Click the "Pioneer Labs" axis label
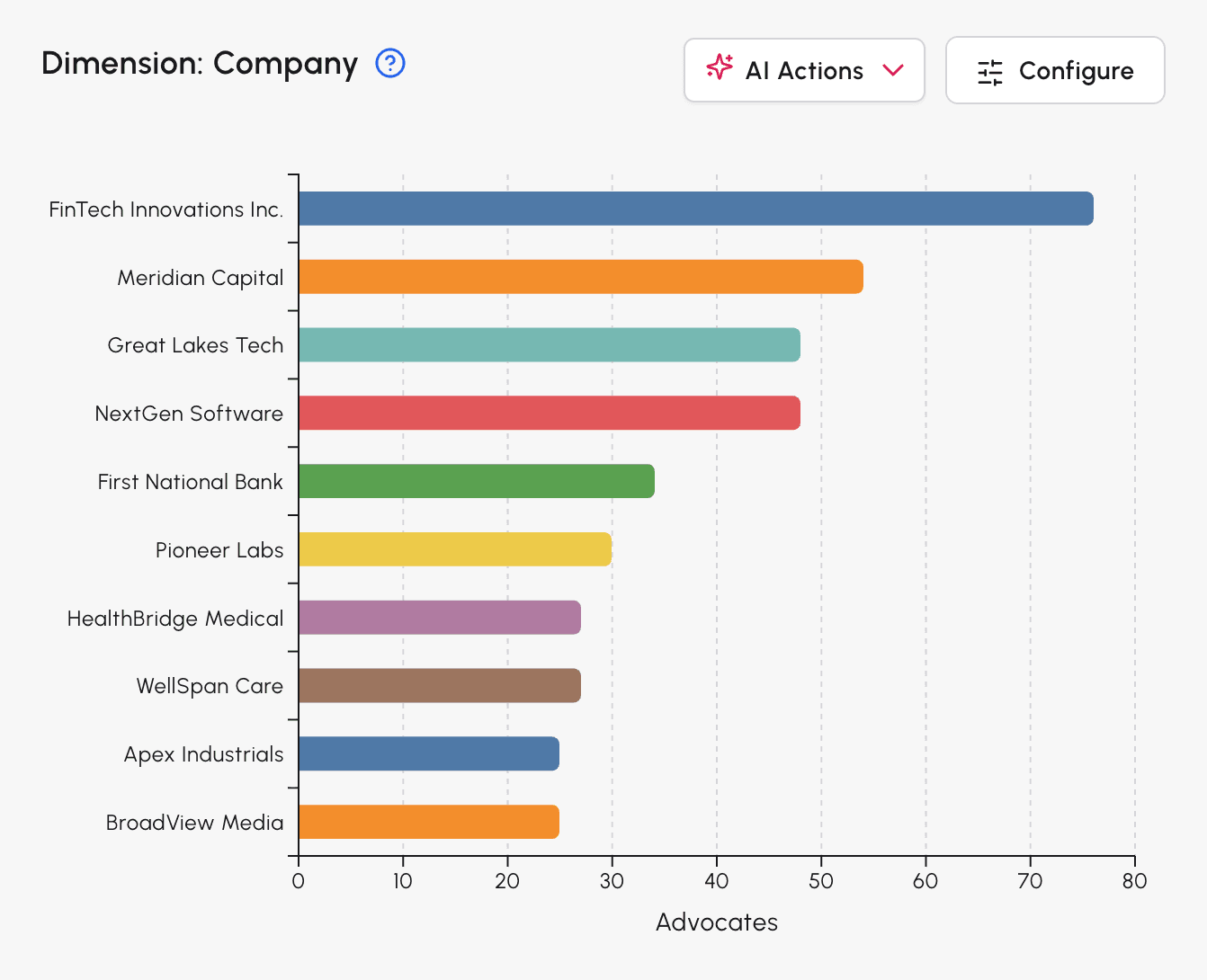This screenshot has width=1207, height=980. click(x=219, y=550)
